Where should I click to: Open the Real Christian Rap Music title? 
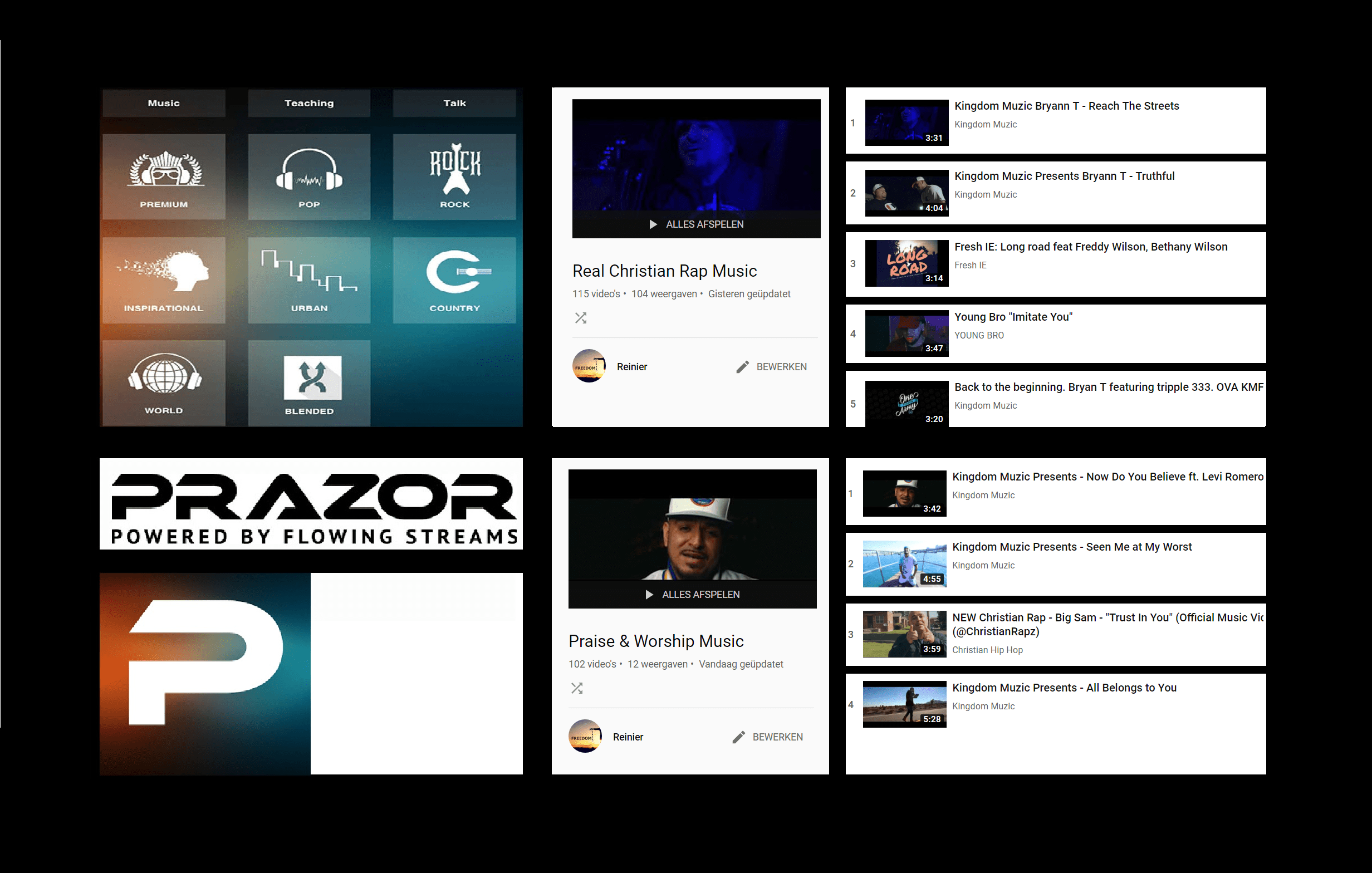point(664,271)
